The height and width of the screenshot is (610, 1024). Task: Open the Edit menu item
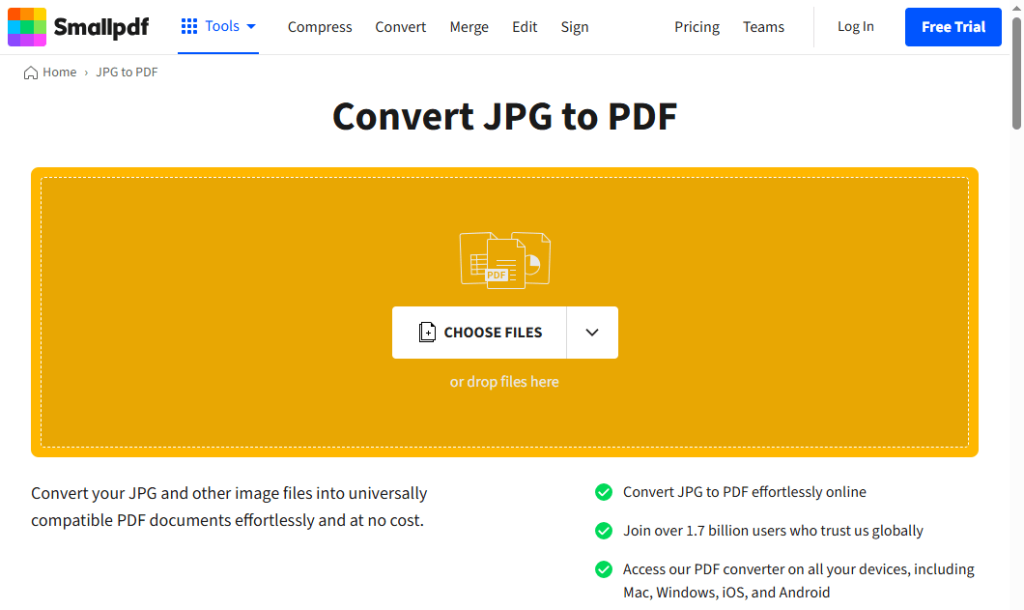click(x=524, y=27)
